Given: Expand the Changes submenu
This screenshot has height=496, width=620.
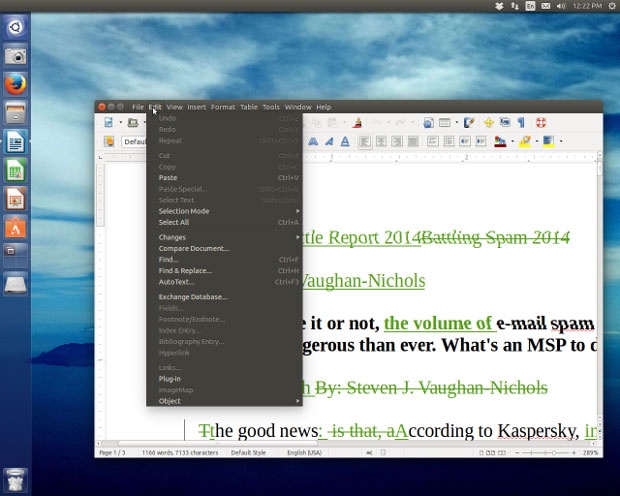Looking at the screenshot, I should tap(224, 237).
